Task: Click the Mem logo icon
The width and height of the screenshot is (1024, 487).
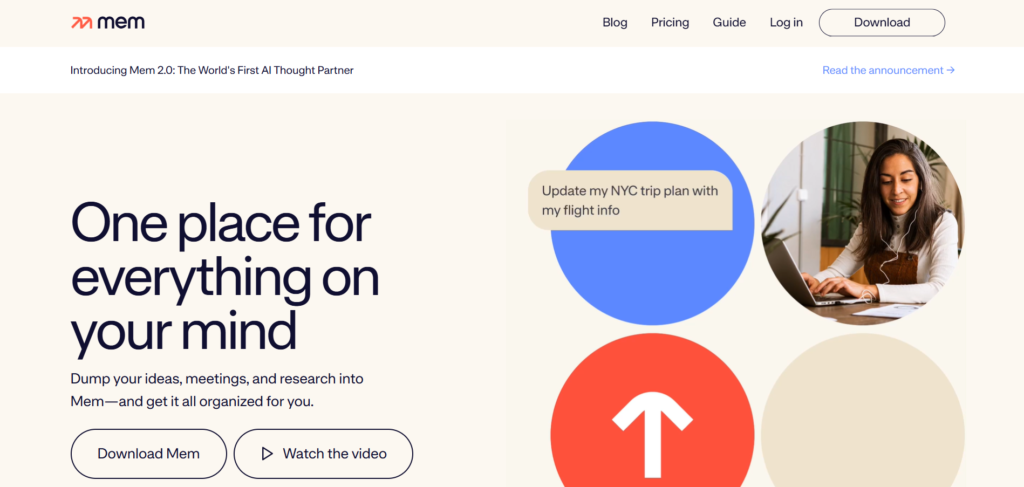Action: (x=82, y=23)
